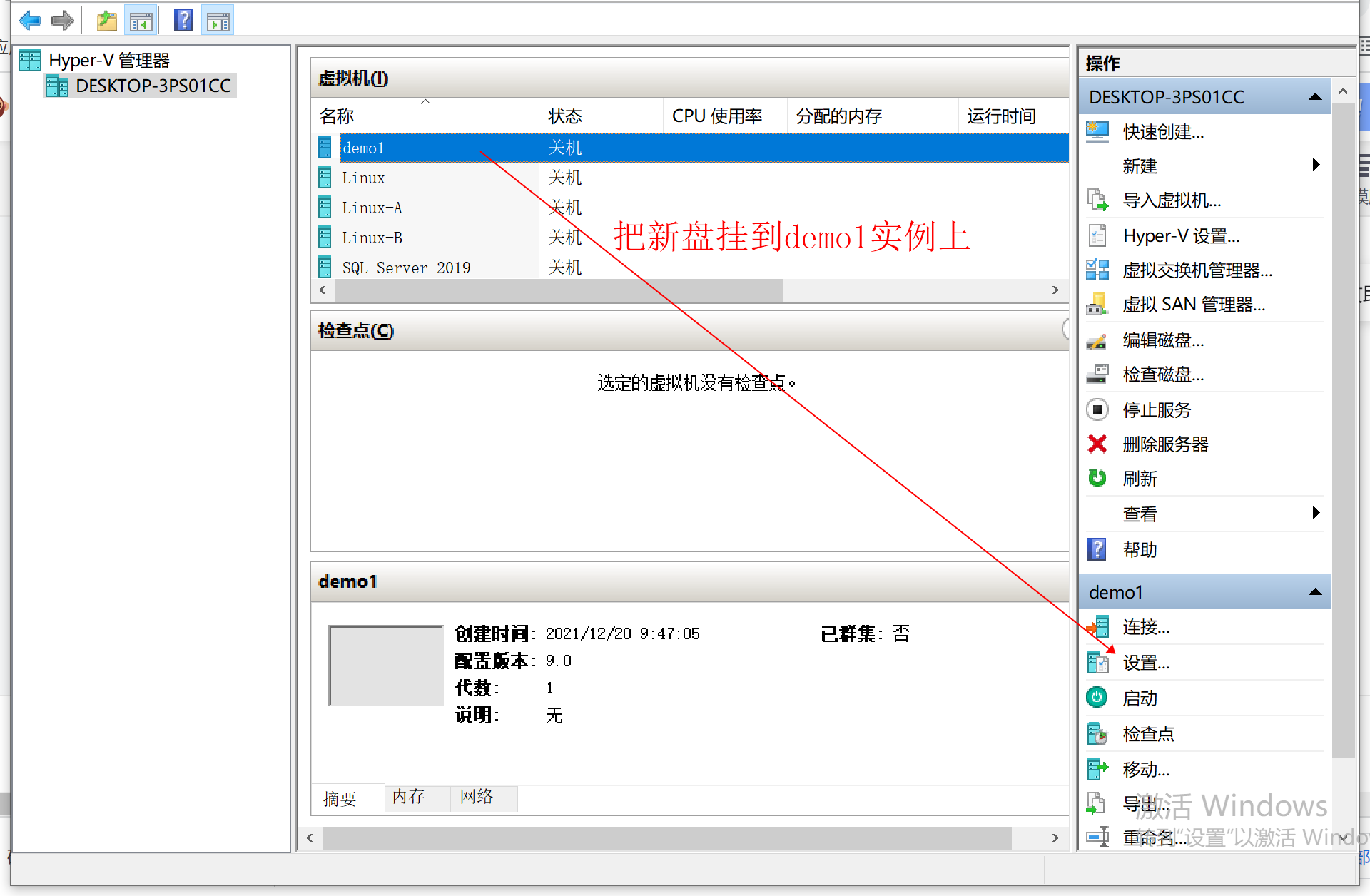
Task: Click the virtual machine list horizontal scrollbar
Action: coord(559,290)
